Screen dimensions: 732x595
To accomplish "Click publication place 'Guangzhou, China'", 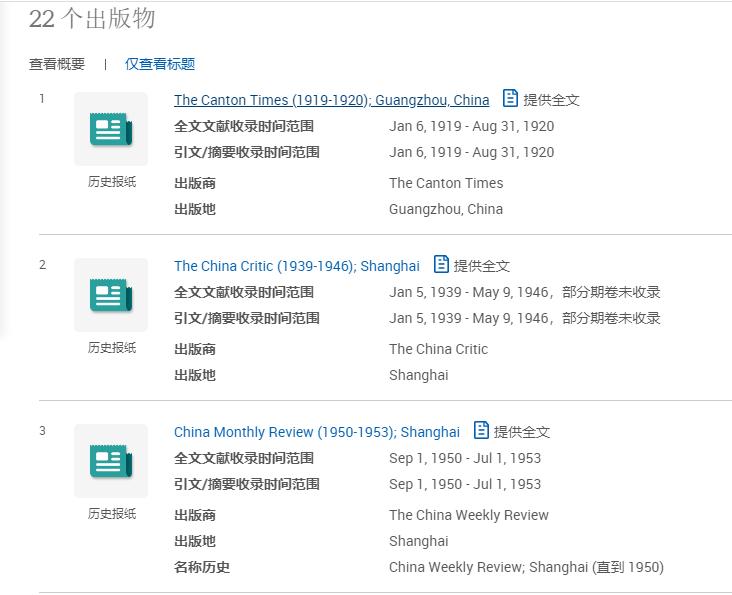I will (x=446, y=209).
